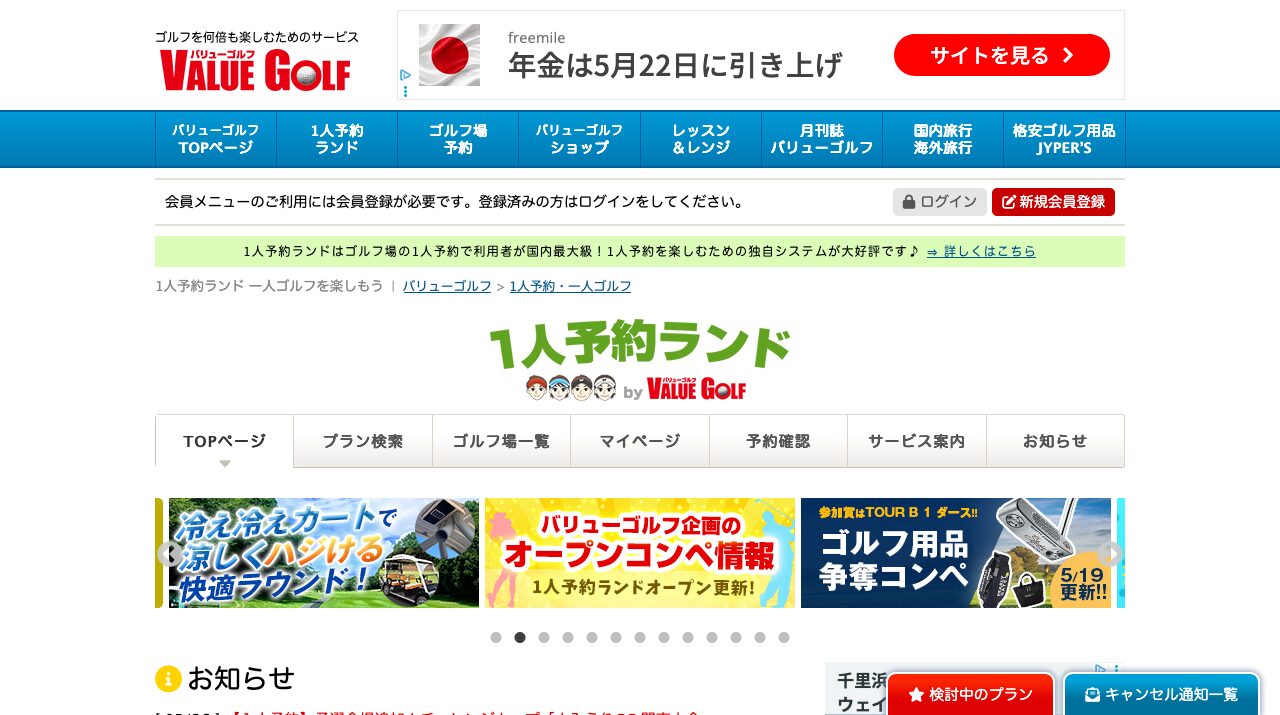Click the Japan flag ad thumbnail
Screen dimensions: 1280x715
tap(449, 55)
